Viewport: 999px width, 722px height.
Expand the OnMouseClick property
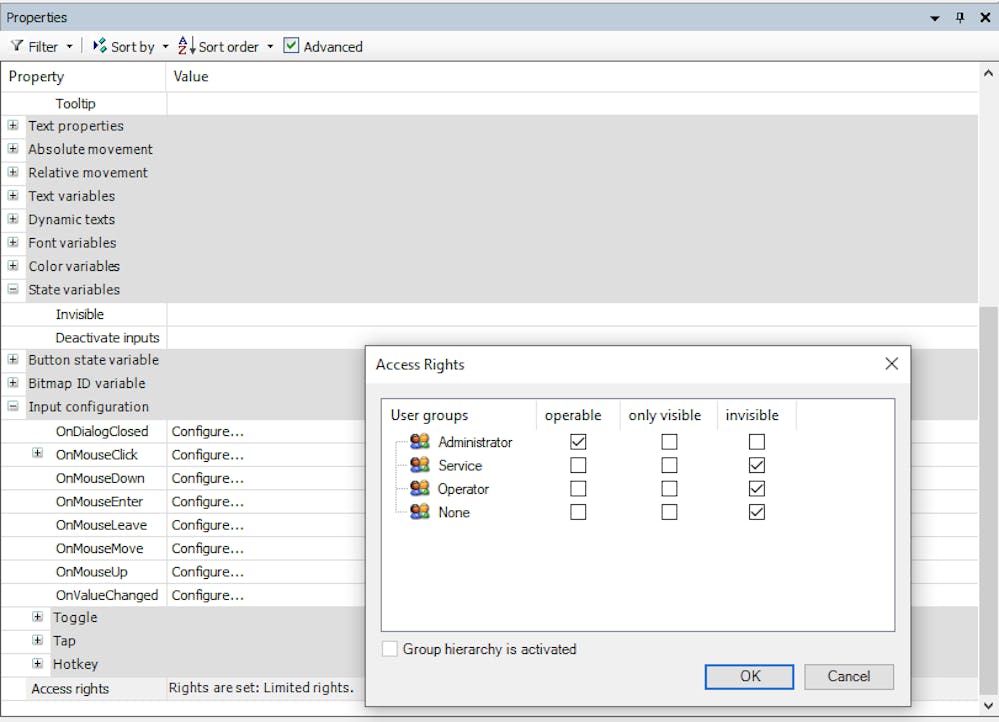[x=38, y=454]
